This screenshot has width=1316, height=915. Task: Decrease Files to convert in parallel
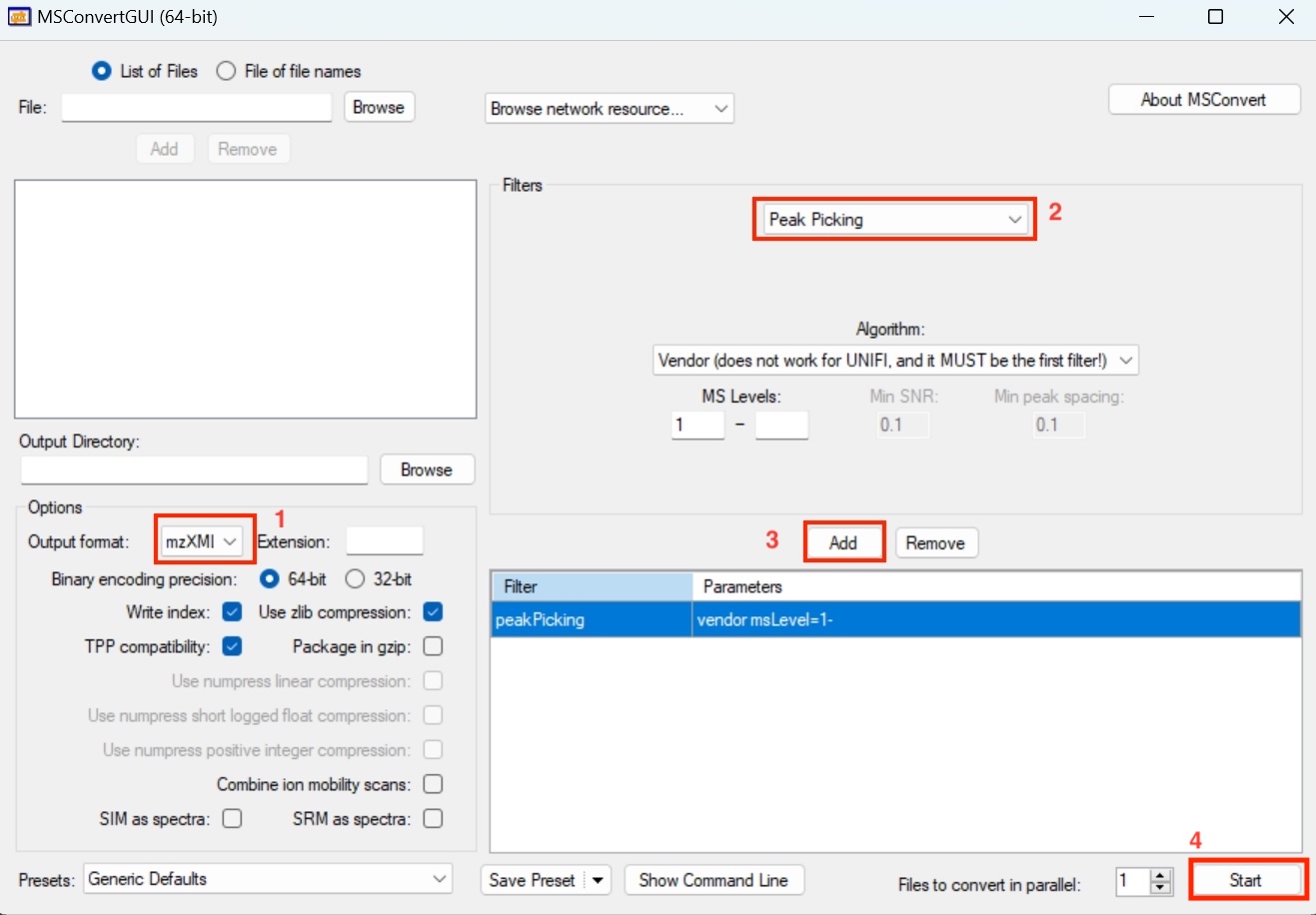click(x=1160, y=887)
